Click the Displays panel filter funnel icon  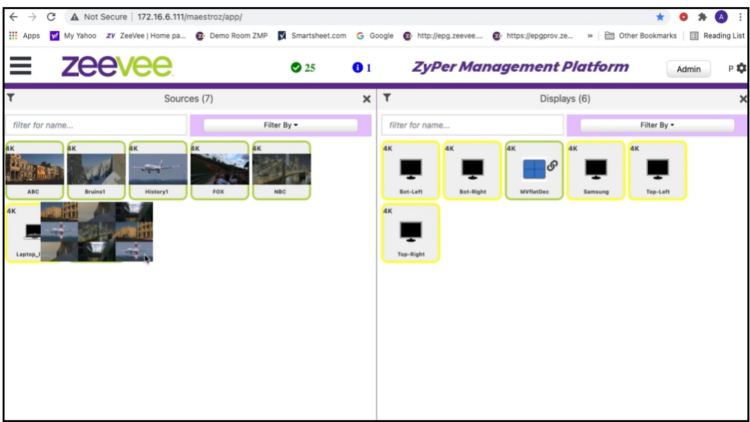click(387, 98)
